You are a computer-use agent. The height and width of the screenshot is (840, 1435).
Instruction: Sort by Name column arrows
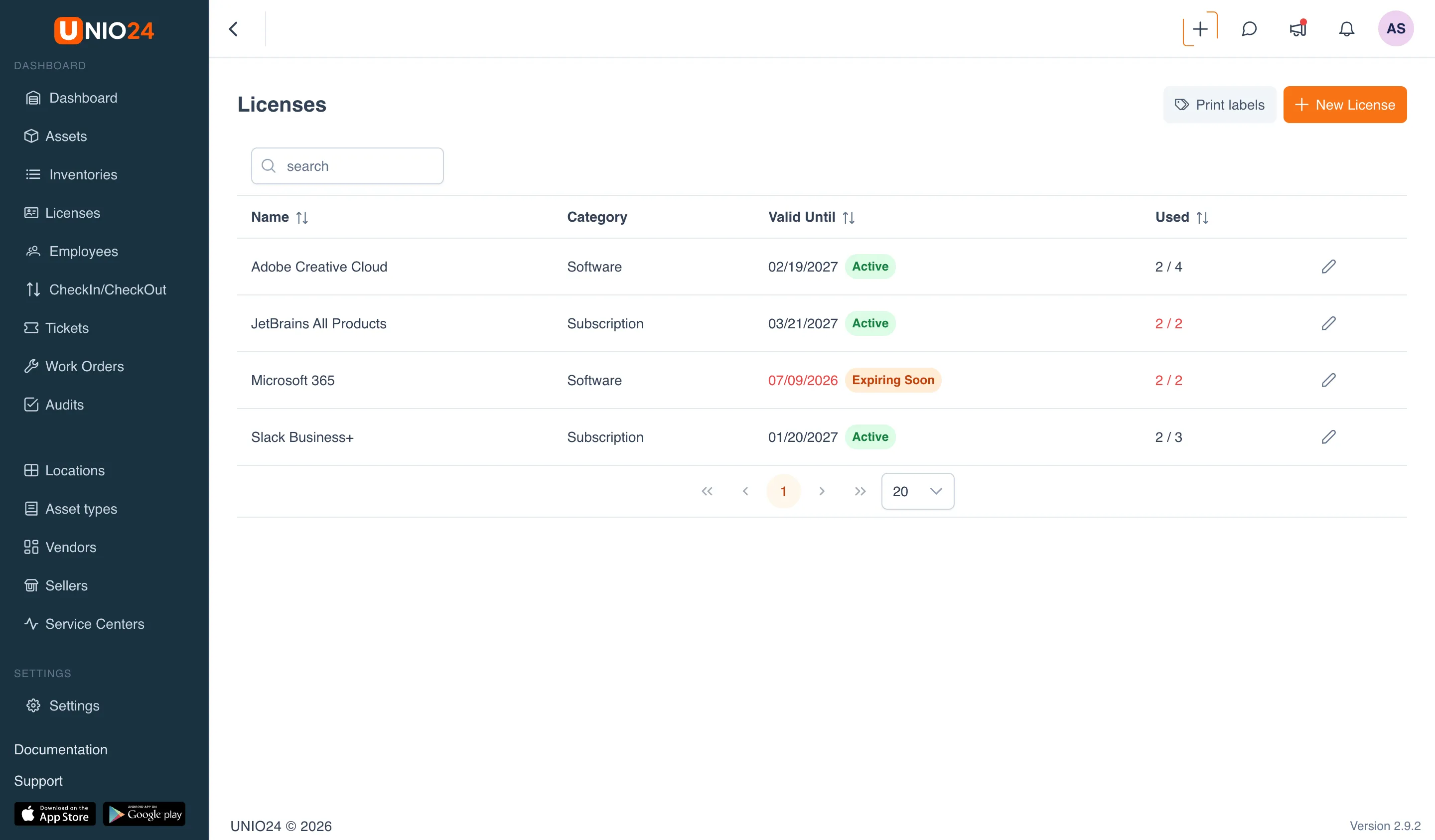click(302, 218)
